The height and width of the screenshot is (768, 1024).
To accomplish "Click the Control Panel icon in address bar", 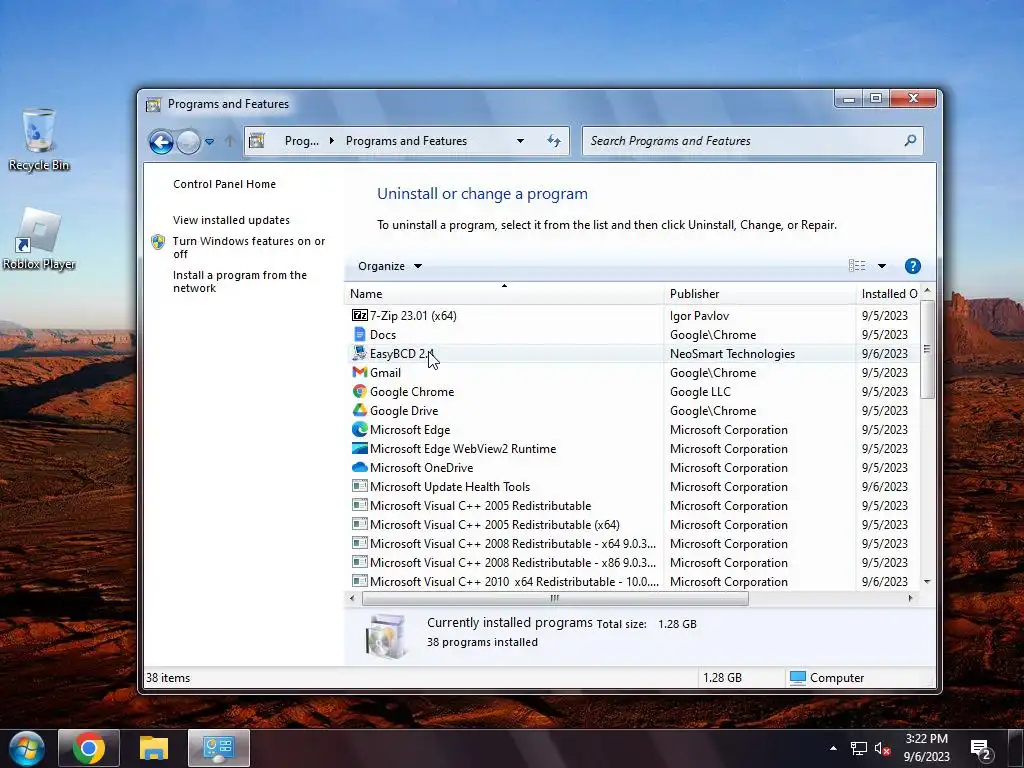I will coord(257,140).
